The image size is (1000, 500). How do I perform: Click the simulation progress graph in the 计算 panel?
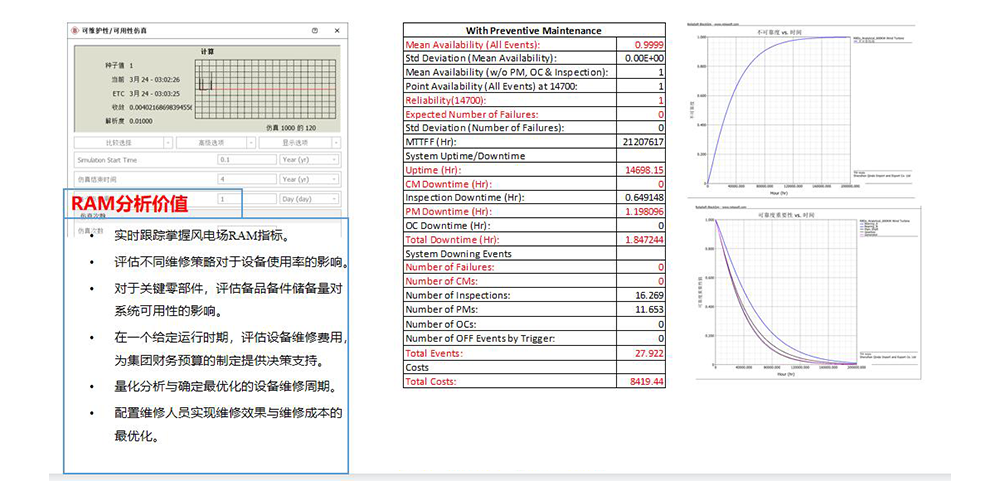tap(265, 89)
